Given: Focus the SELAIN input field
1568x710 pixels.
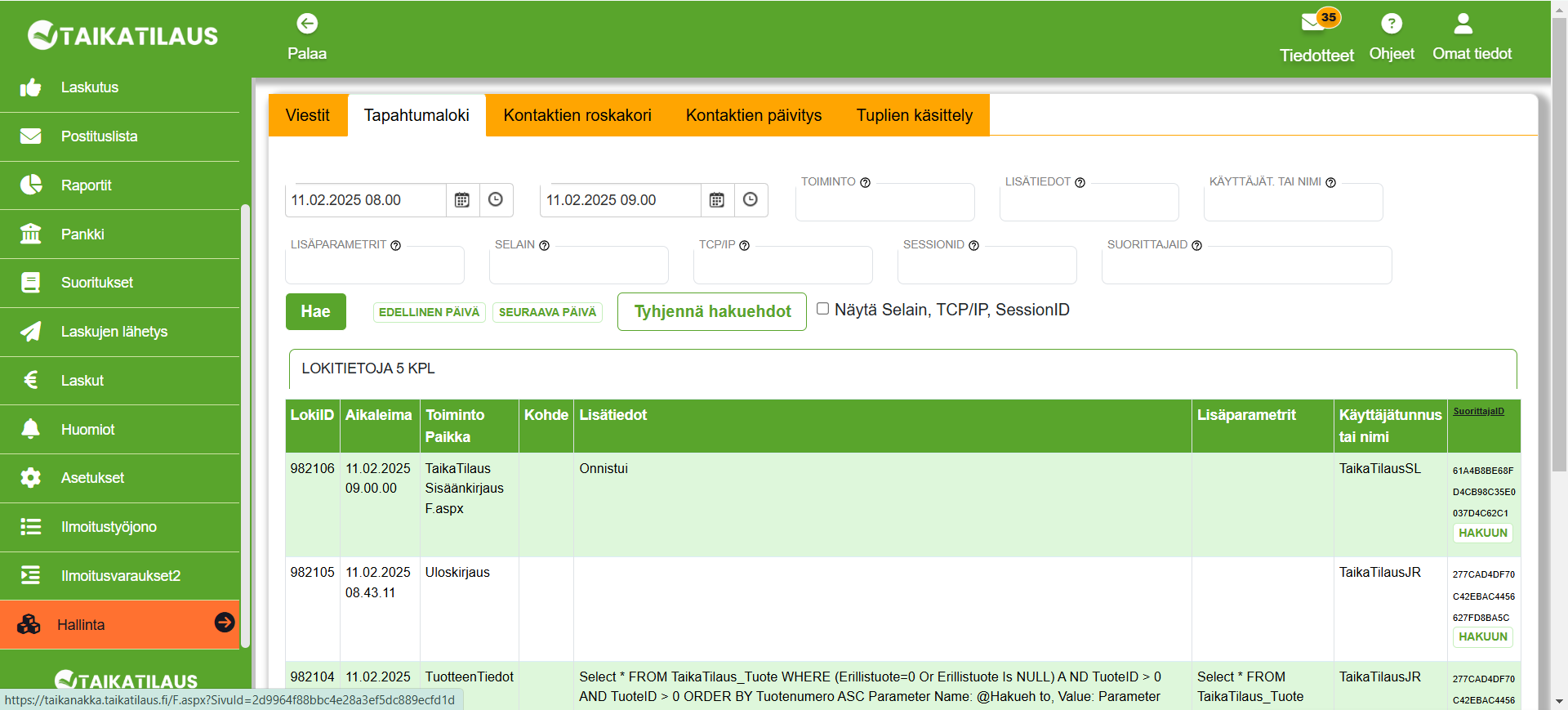Looking at the screenshot, I should coord(579,265).
